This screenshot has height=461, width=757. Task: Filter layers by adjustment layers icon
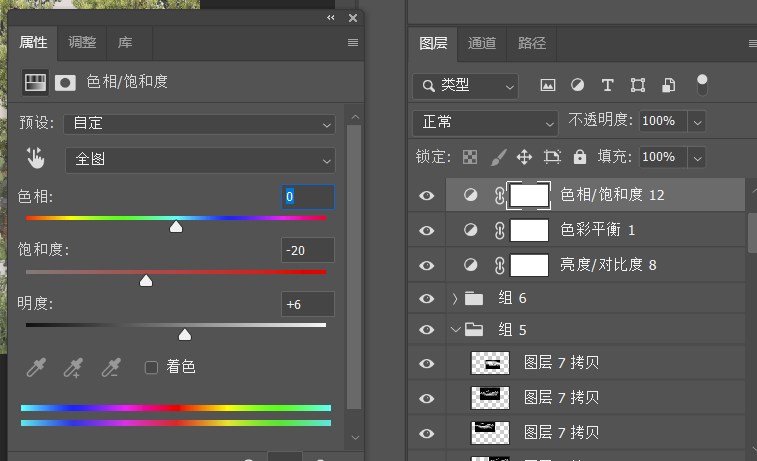pos(577,85)
